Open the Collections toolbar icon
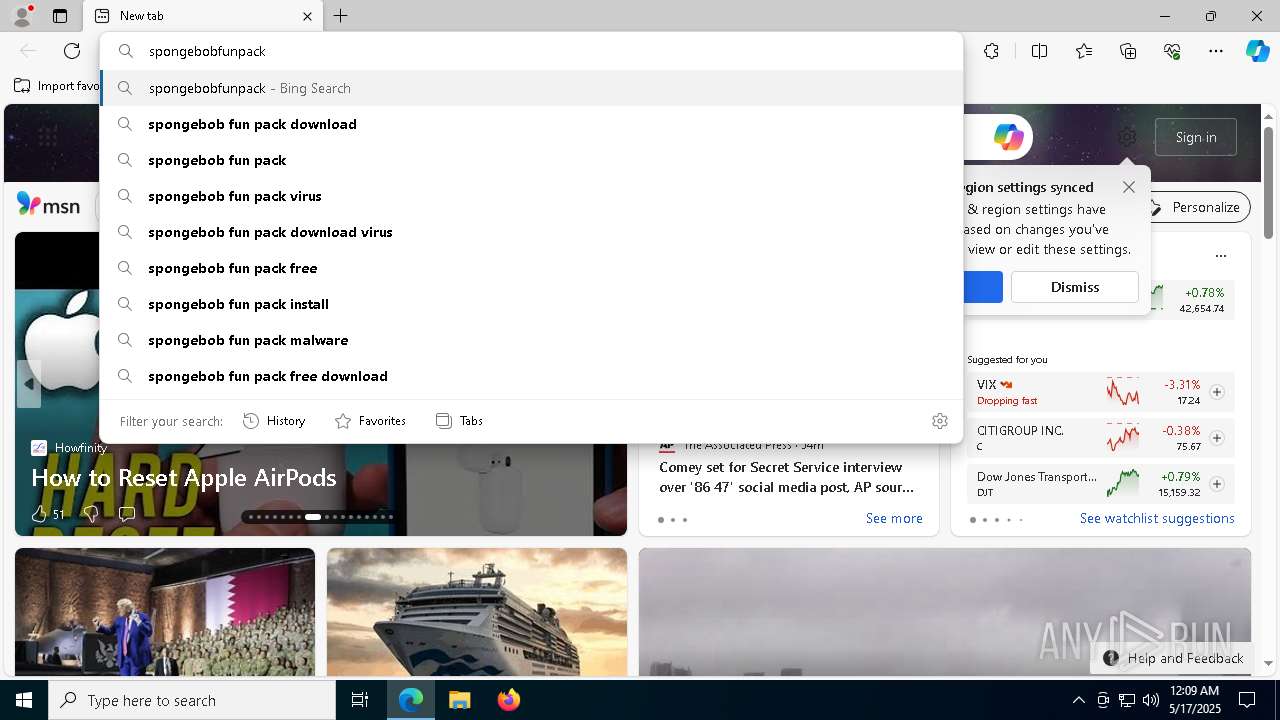The image size is (1280, 720). pos(1128,51)
